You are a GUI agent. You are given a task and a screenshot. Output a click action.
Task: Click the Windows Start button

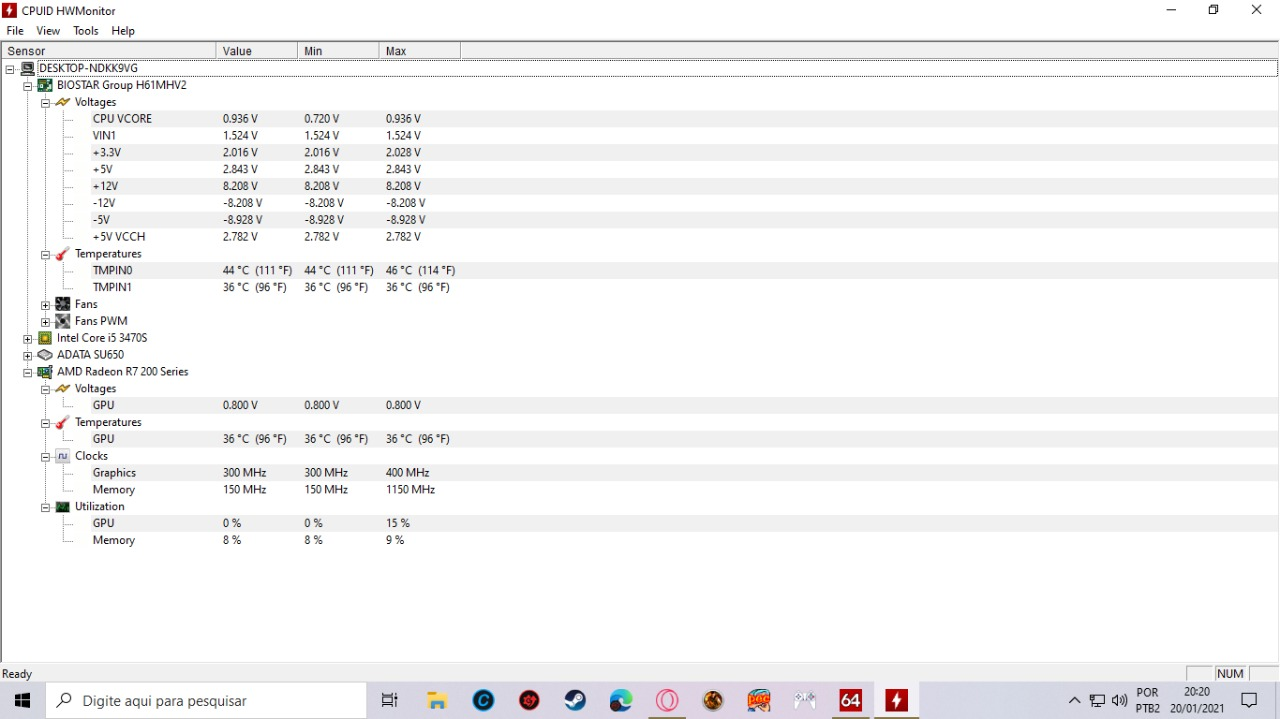click(x=22, y=701)
